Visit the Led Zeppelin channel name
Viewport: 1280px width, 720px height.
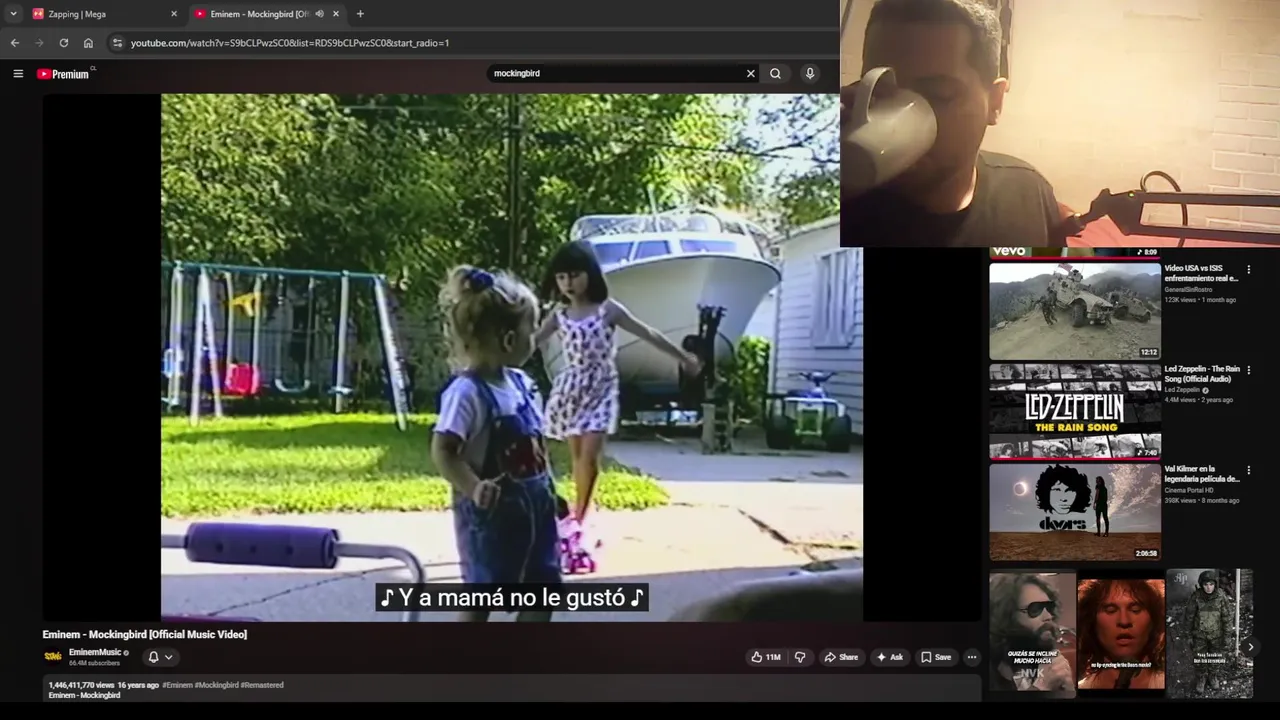pos(1182,390)
